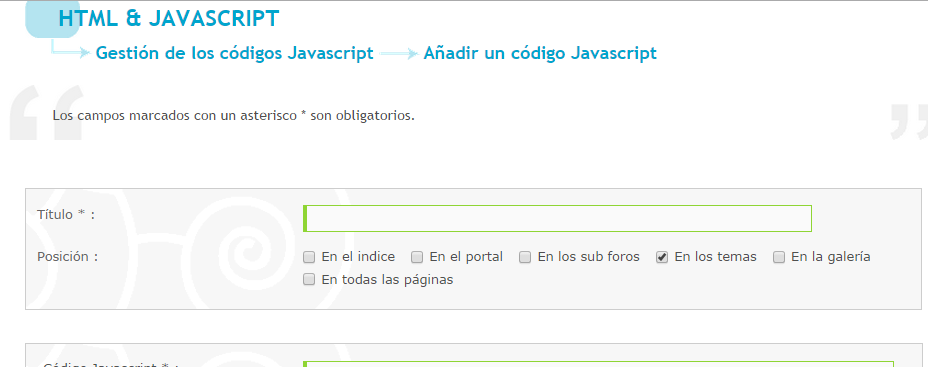Open Añadir un código Javascript breadcrumb link

coord(540,53)
